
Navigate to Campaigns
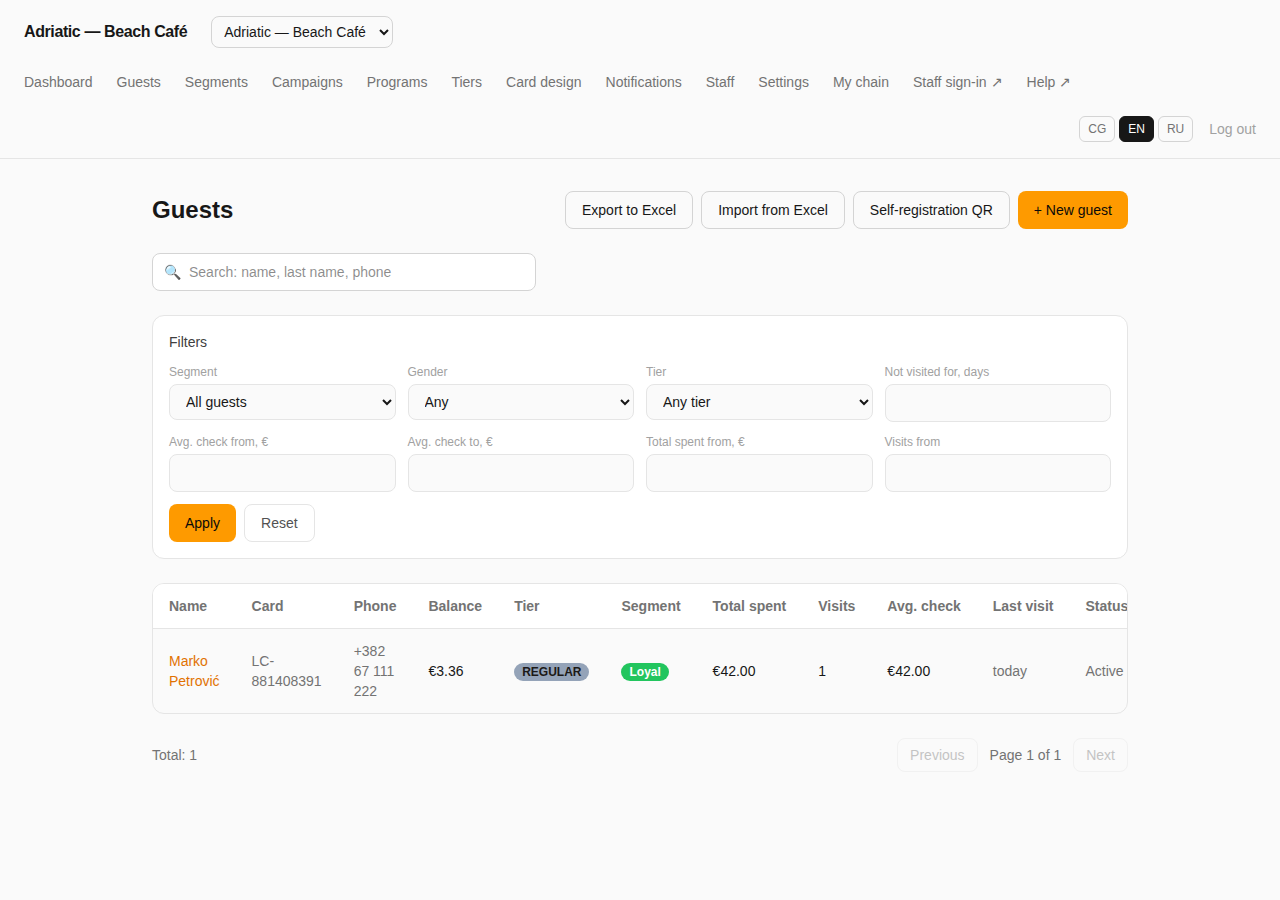(307, 82)
